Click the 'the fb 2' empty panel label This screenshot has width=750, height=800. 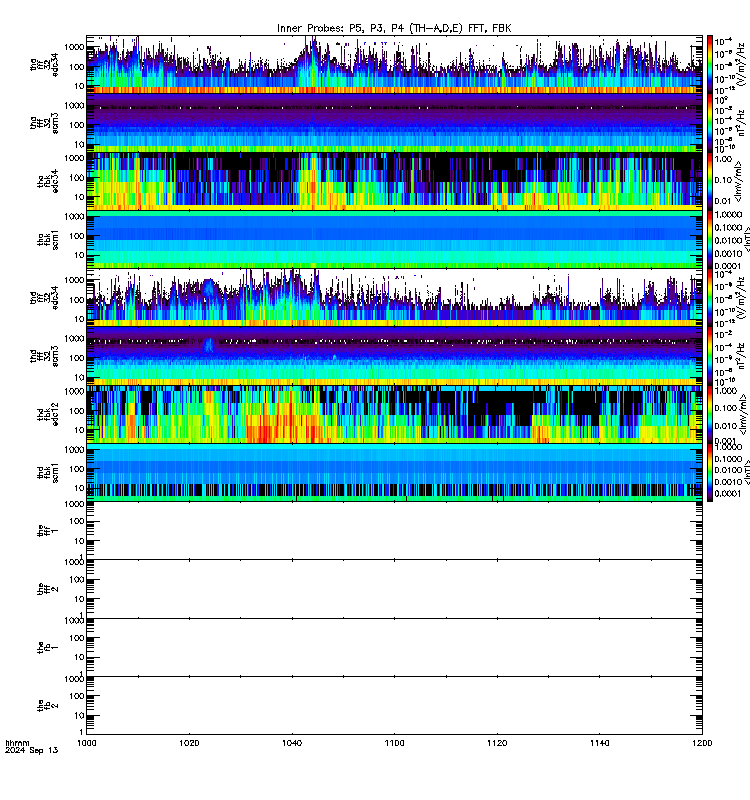(48, 706)
